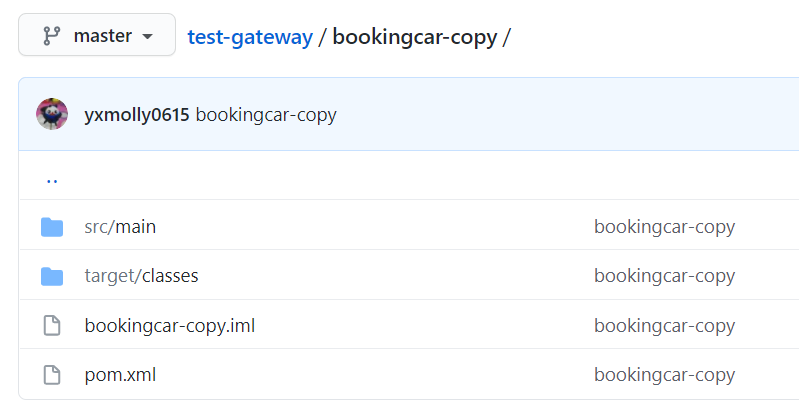Open the commit message in src/main row

[x=664, y=227]
